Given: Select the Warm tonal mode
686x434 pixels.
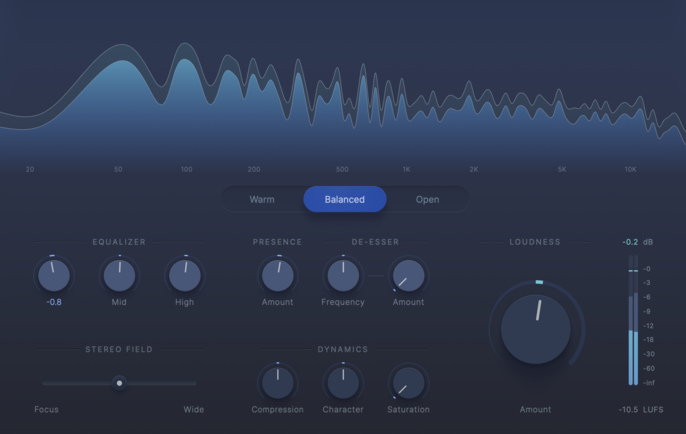Looking at the screenshot, I should click(262, 200).
